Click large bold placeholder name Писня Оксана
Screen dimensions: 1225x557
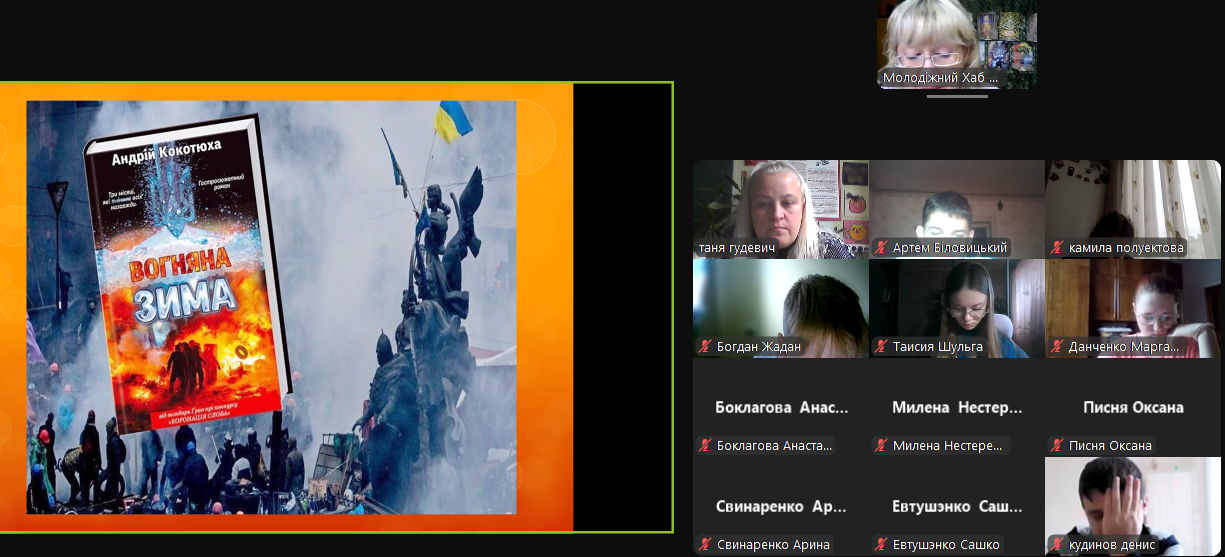[1133, 408]
